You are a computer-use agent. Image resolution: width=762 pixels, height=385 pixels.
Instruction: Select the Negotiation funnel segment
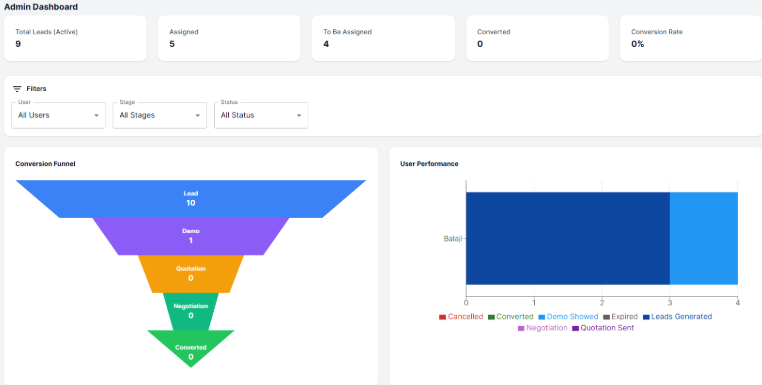coord(190,311)
